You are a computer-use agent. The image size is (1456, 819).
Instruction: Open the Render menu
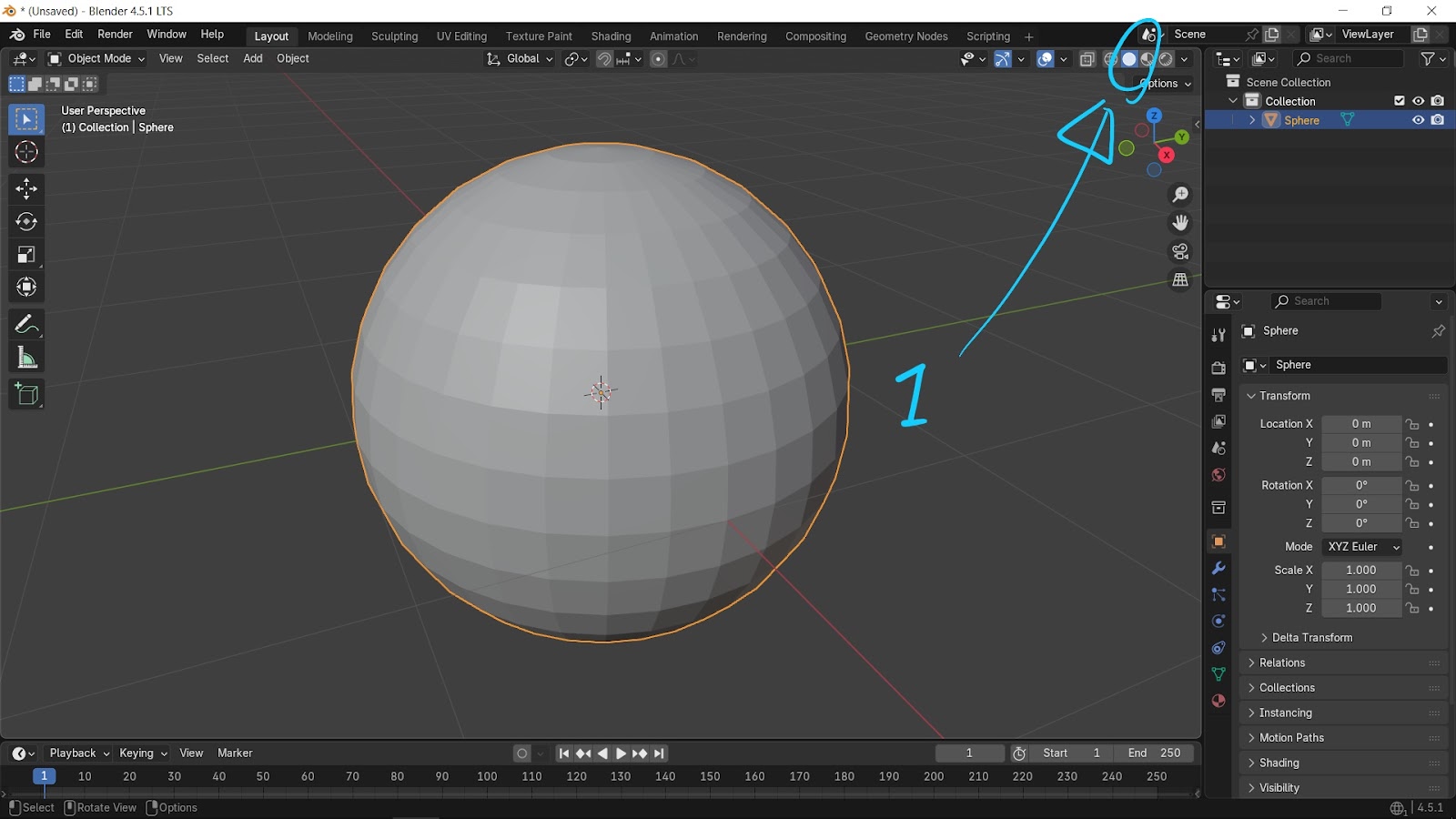[115, 35]
